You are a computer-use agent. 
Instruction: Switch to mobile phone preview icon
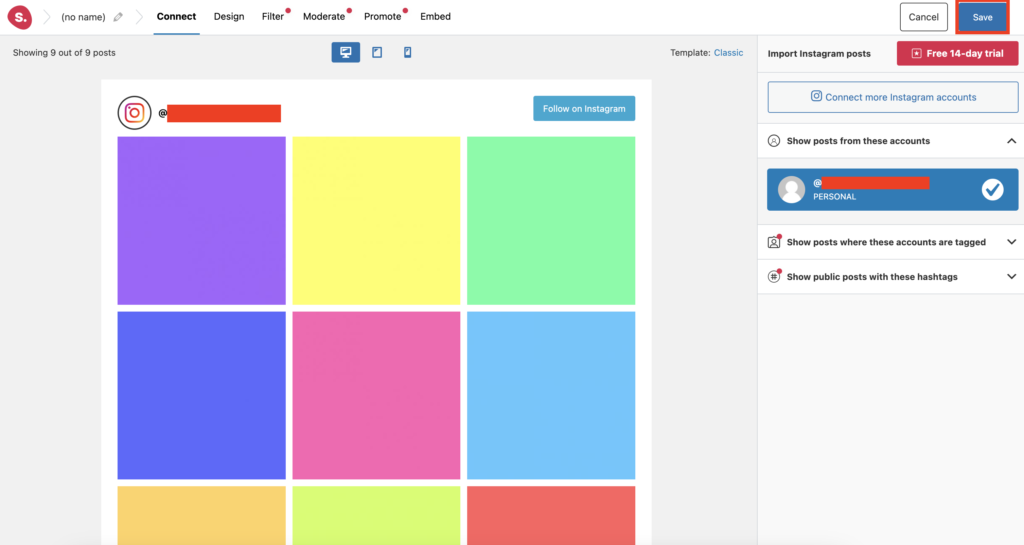407,53
